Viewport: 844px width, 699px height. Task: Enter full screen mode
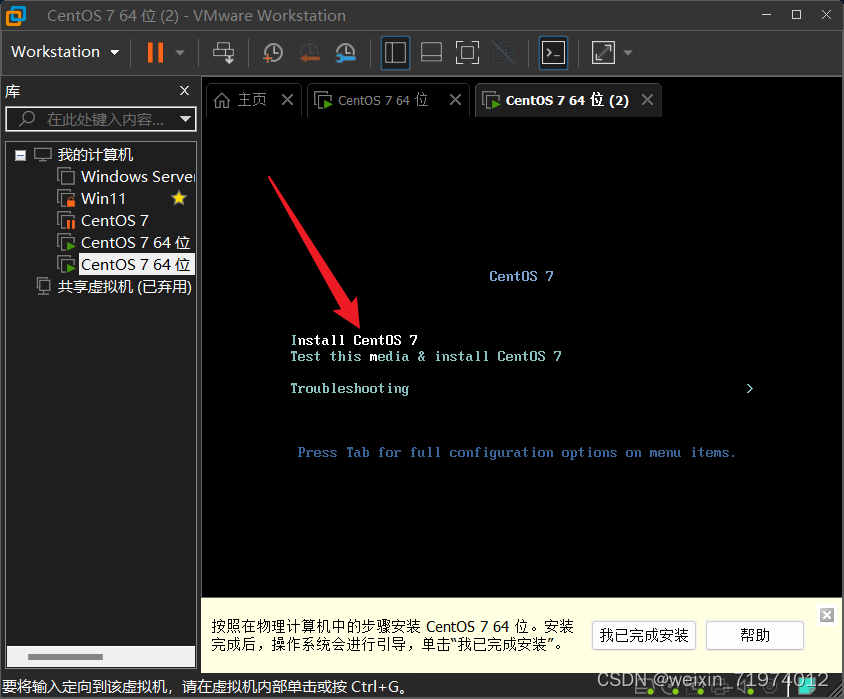[x=467, y=53]
